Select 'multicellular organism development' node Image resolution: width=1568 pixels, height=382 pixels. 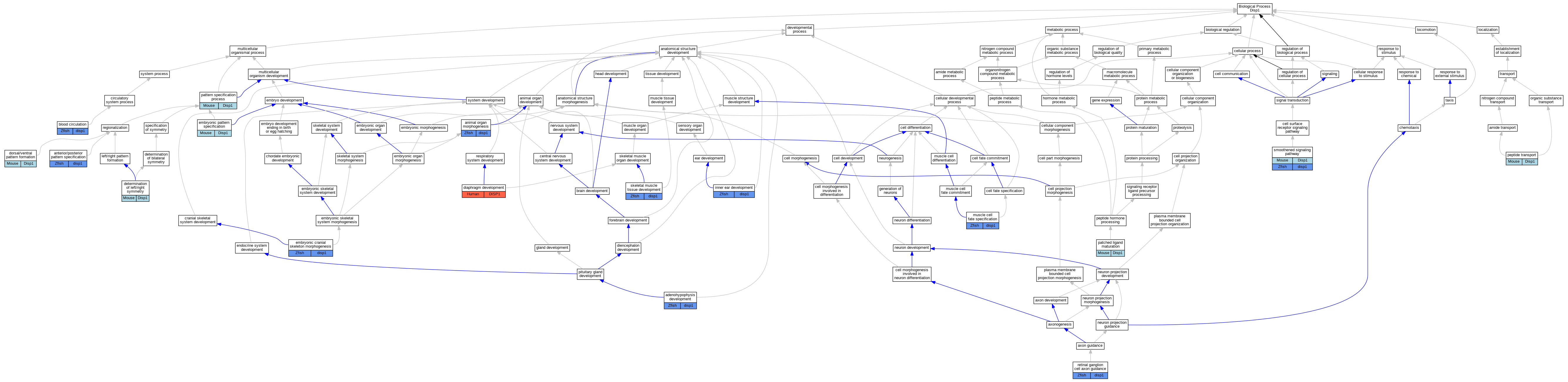(x=268, y=74)
